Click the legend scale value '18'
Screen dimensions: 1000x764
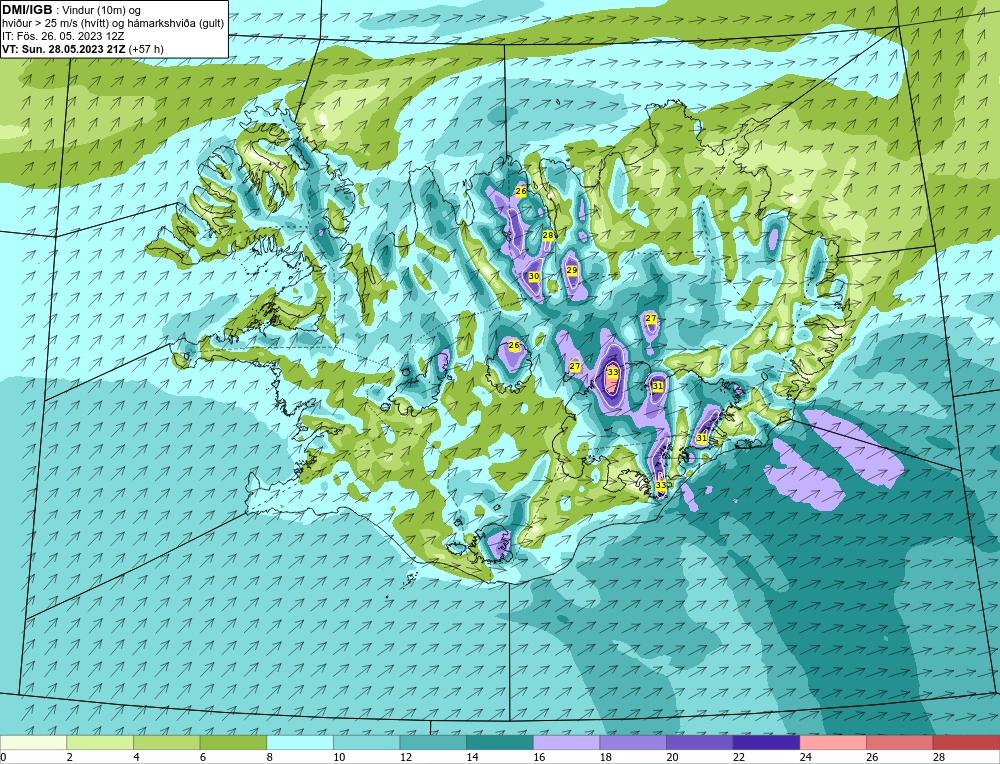(x=605, y=758)
